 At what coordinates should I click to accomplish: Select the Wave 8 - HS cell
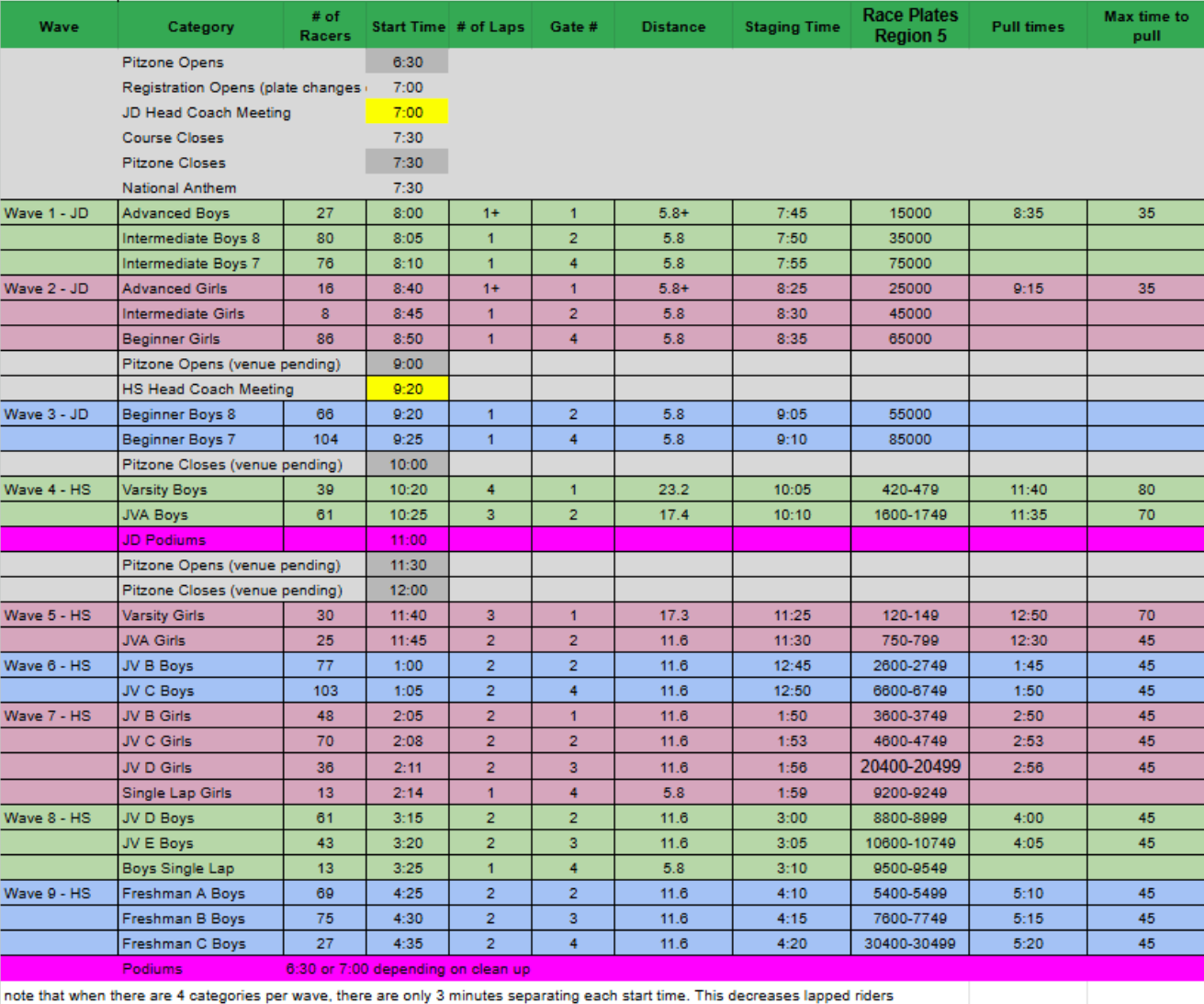59,818
